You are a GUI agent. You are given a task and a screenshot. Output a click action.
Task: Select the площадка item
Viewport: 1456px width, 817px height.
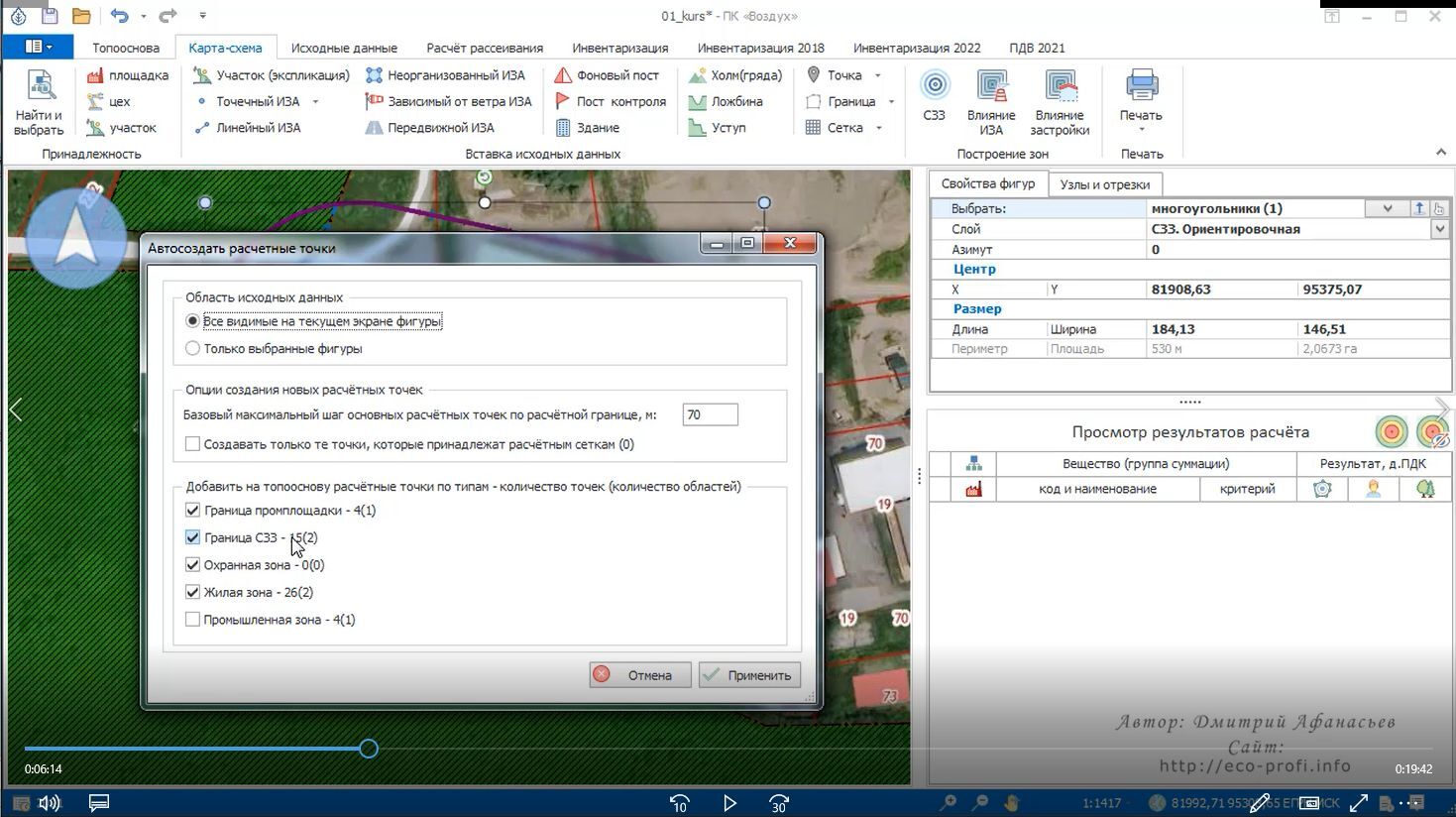[127, 75]
